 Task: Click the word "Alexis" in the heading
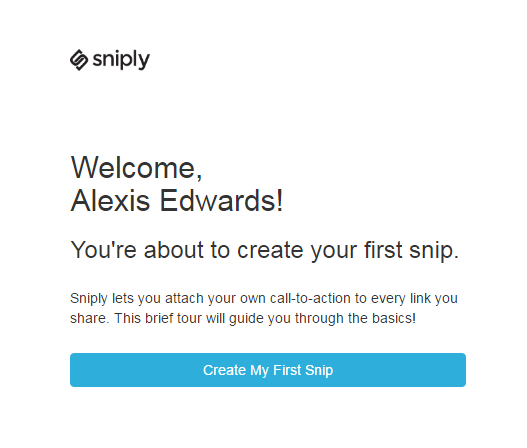pos(110,201)
